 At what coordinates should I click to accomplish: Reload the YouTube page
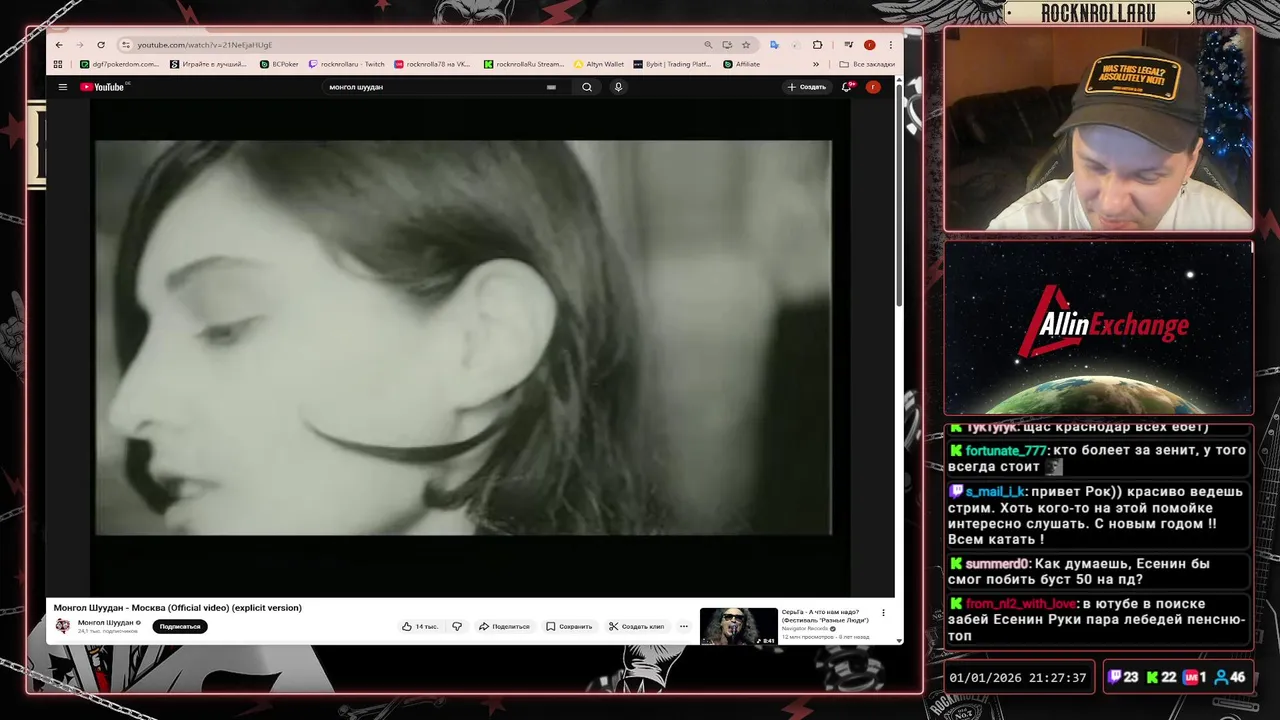click(x=101, y=45)
